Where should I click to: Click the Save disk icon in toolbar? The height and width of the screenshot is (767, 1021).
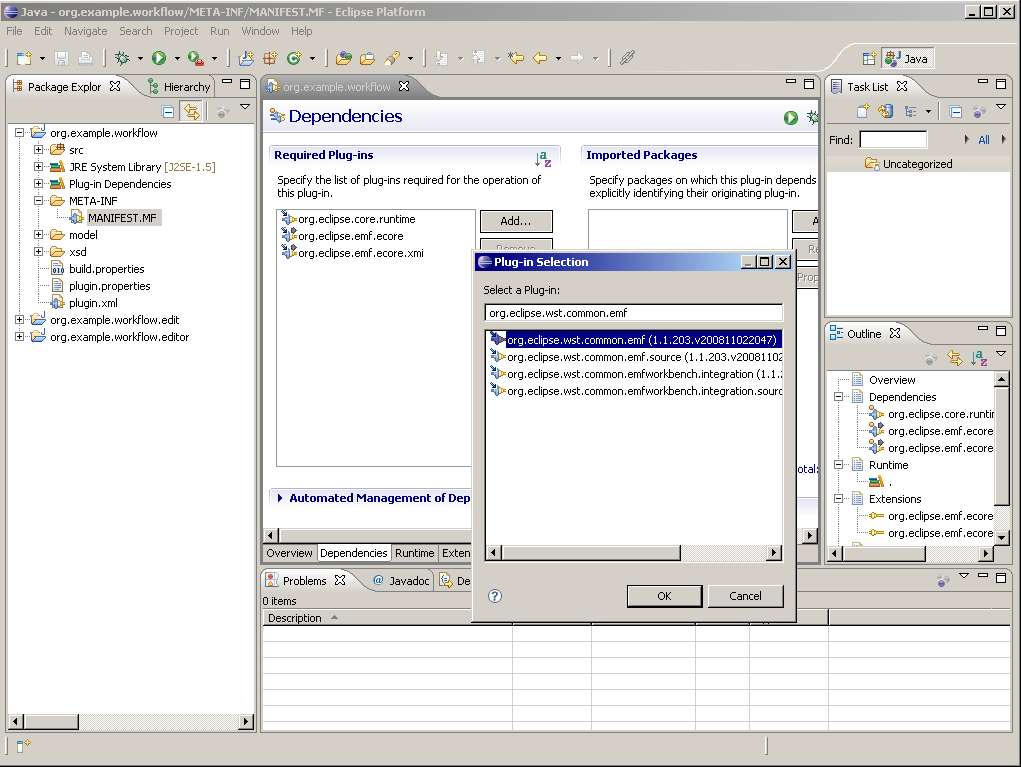pos(62,59)
